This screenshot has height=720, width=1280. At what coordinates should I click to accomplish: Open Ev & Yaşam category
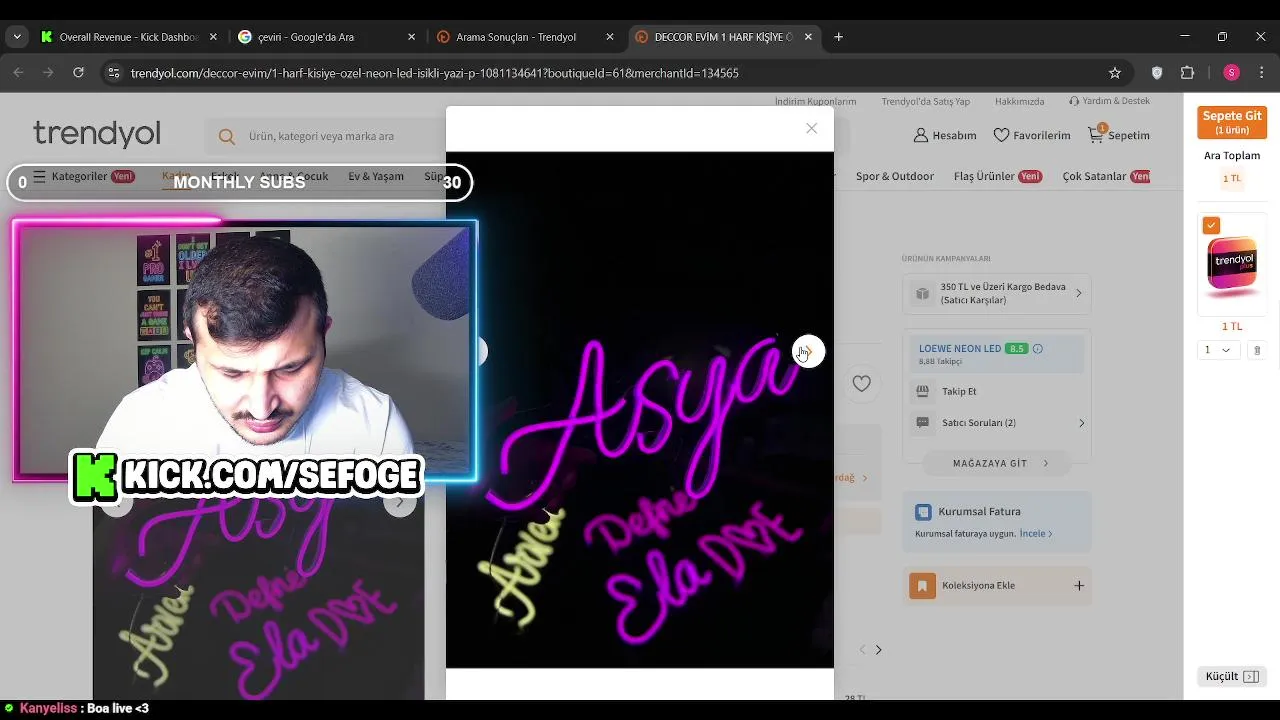[376, 176]
